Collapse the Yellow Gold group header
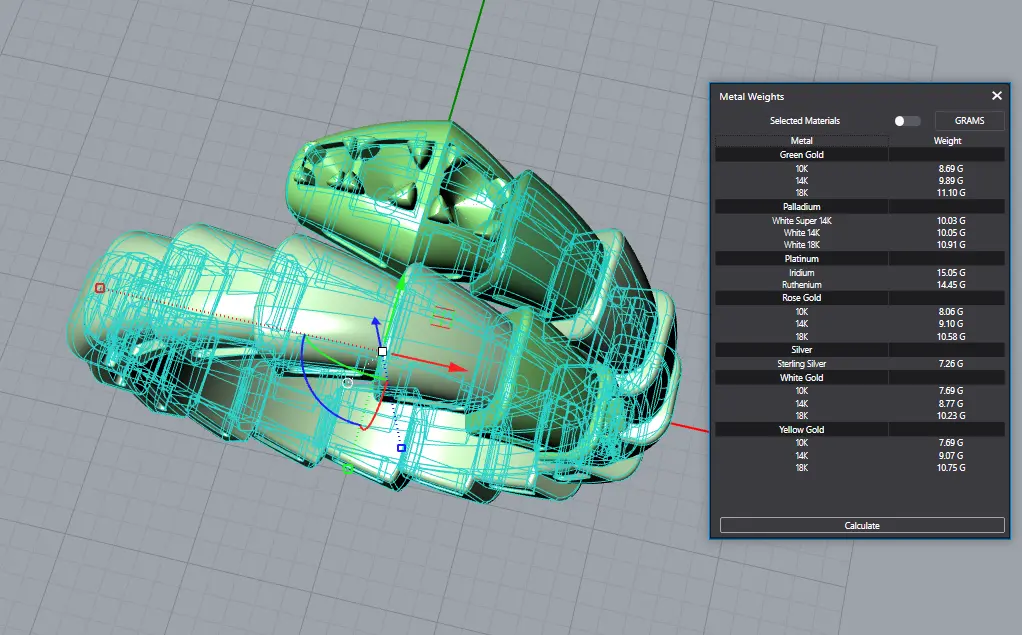 tap(801, 430)
